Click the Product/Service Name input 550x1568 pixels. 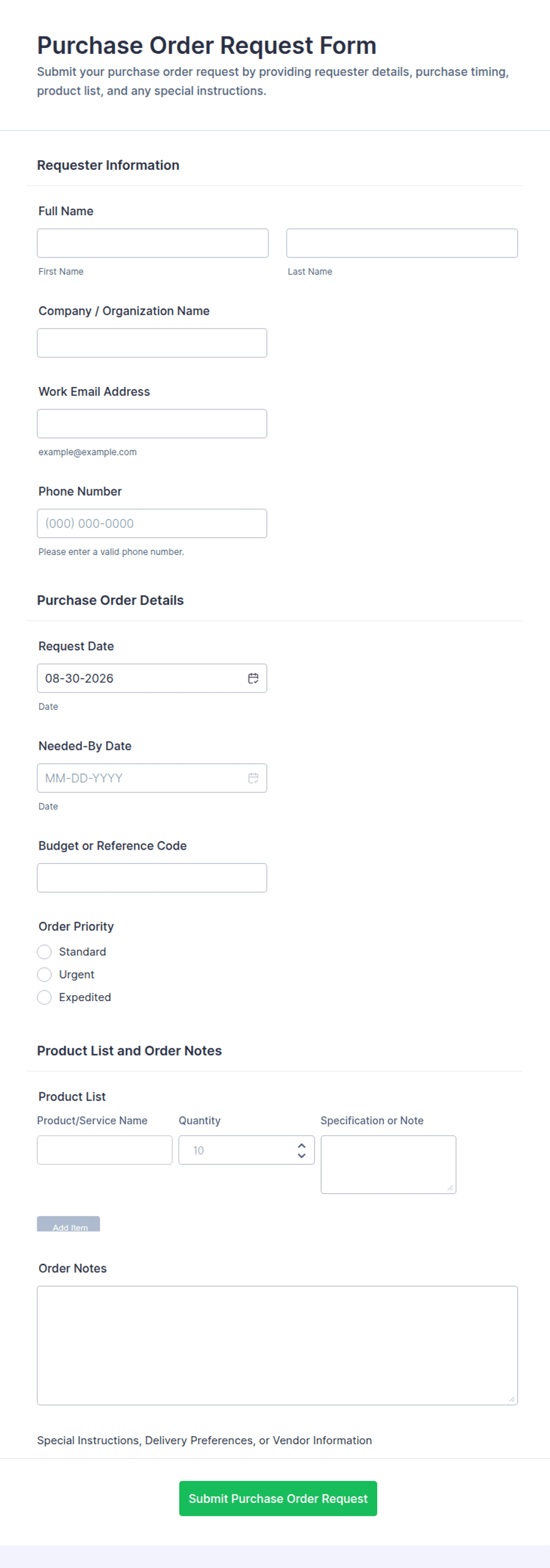coord(105,1150)
